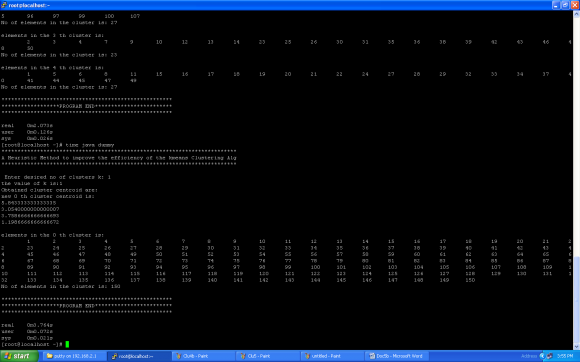Screen dimensions: 580x362
Task: Click the 'A Heuristic Method to improve' heading line
Action: click(x=118, y=158)
